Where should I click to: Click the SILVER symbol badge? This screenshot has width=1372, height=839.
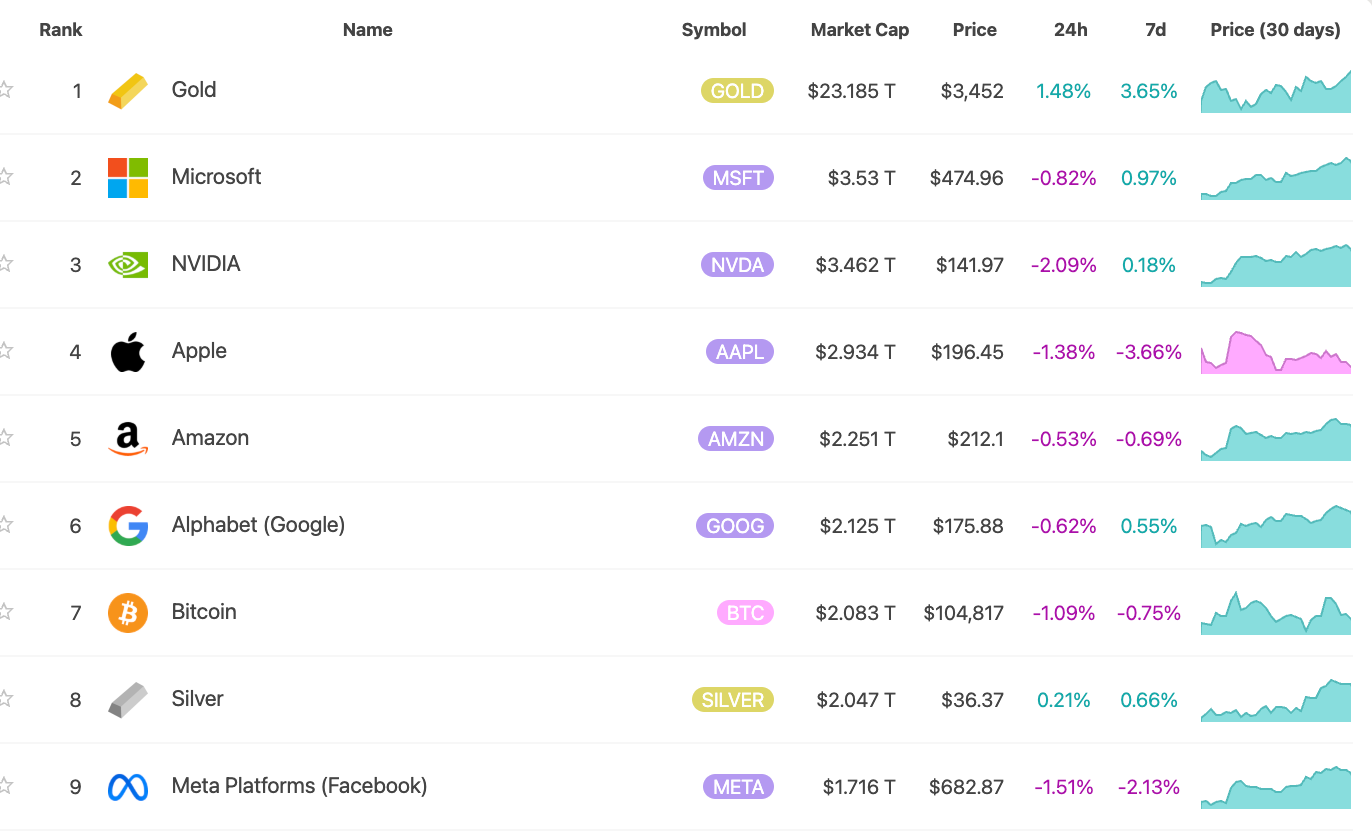click(x=733, y=700)
